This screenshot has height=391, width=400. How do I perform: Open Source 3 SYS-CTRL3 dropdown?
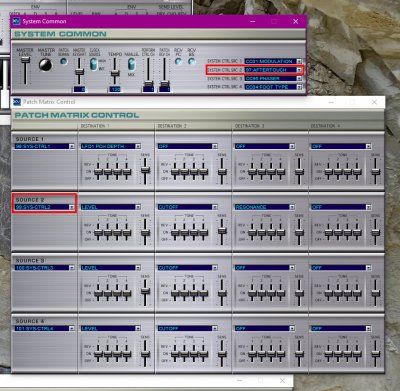(44, 268)
